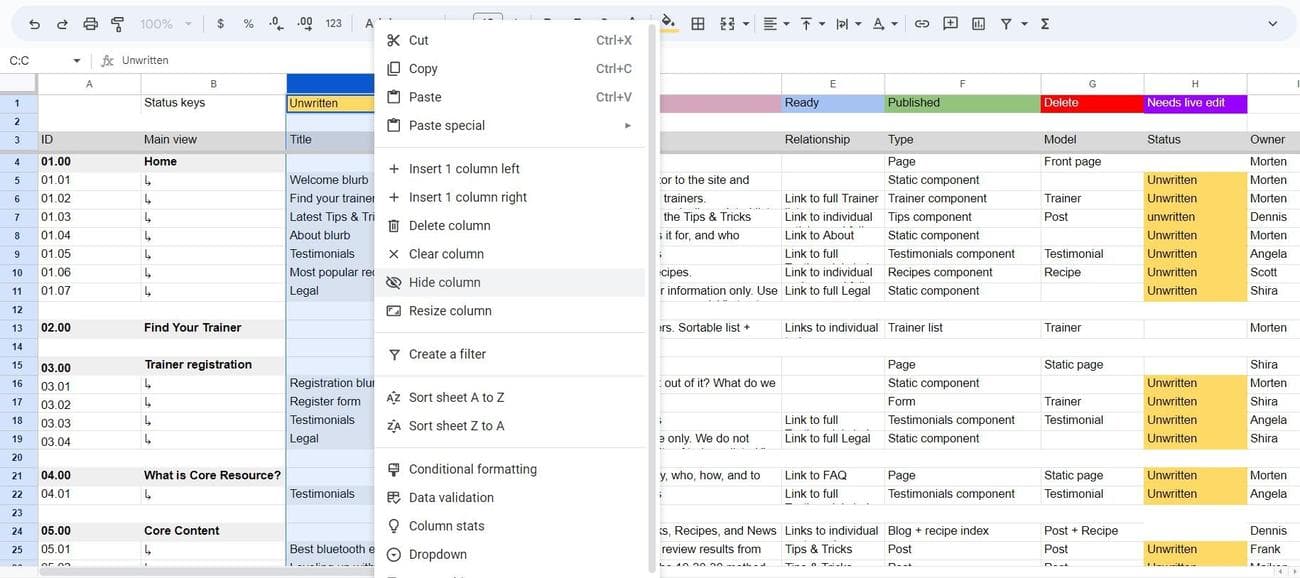1300x578 pixels.
Task: Apply currency format with dollar icon
Action: [x=220, y=24]
